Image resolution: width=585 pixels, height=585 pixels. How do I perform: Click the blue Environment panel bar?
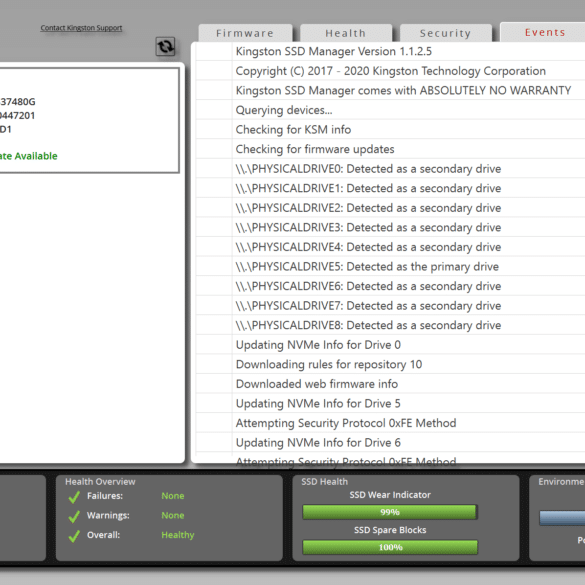pos(562,518)
